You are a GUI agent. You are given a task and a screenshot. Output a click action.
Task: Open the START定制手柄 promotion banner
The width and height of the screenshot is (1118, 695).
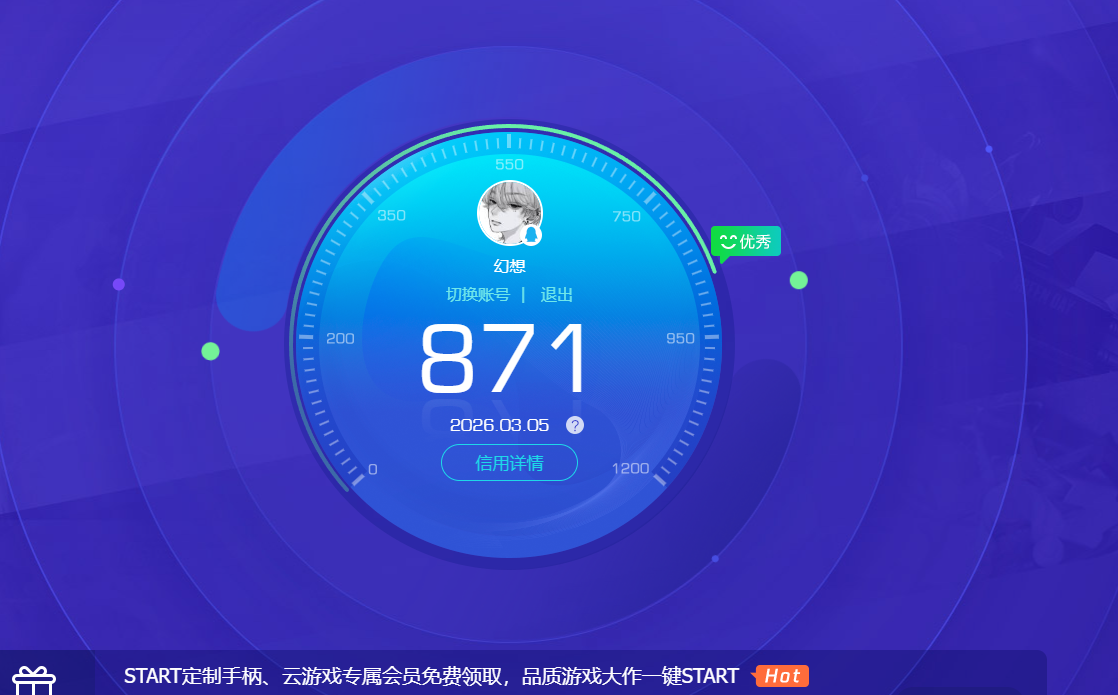[x=430, y=676]
